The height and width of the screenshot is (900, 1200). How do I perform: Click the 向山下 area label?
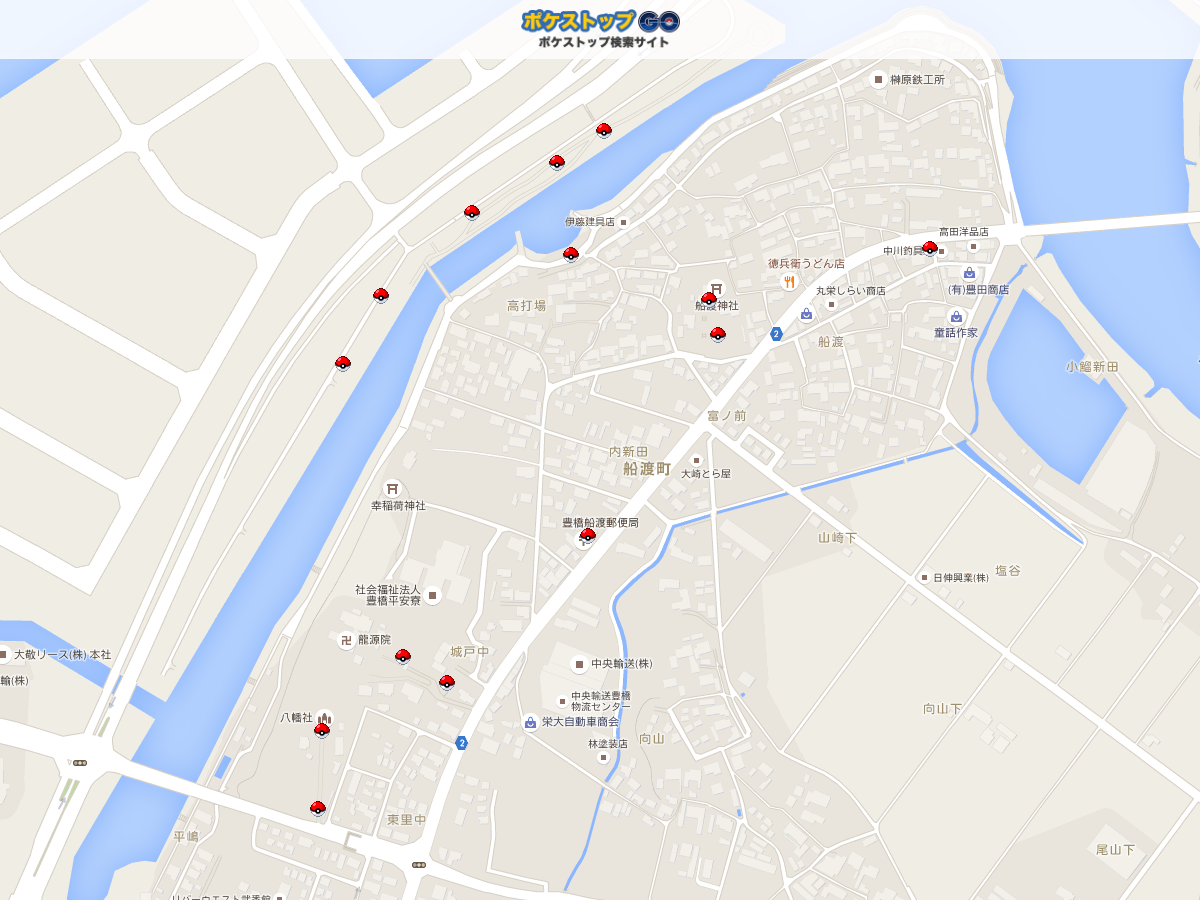942,709
